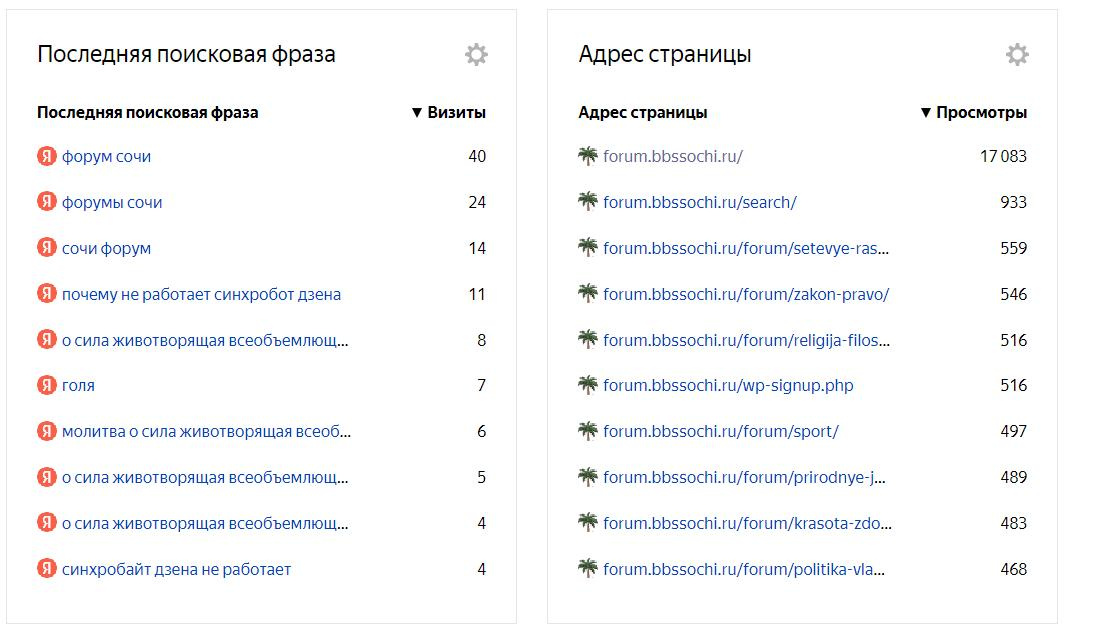Open 'сочи форум' search phrase link
Viewport: 1102px width, 624px height.
[106, 248]
